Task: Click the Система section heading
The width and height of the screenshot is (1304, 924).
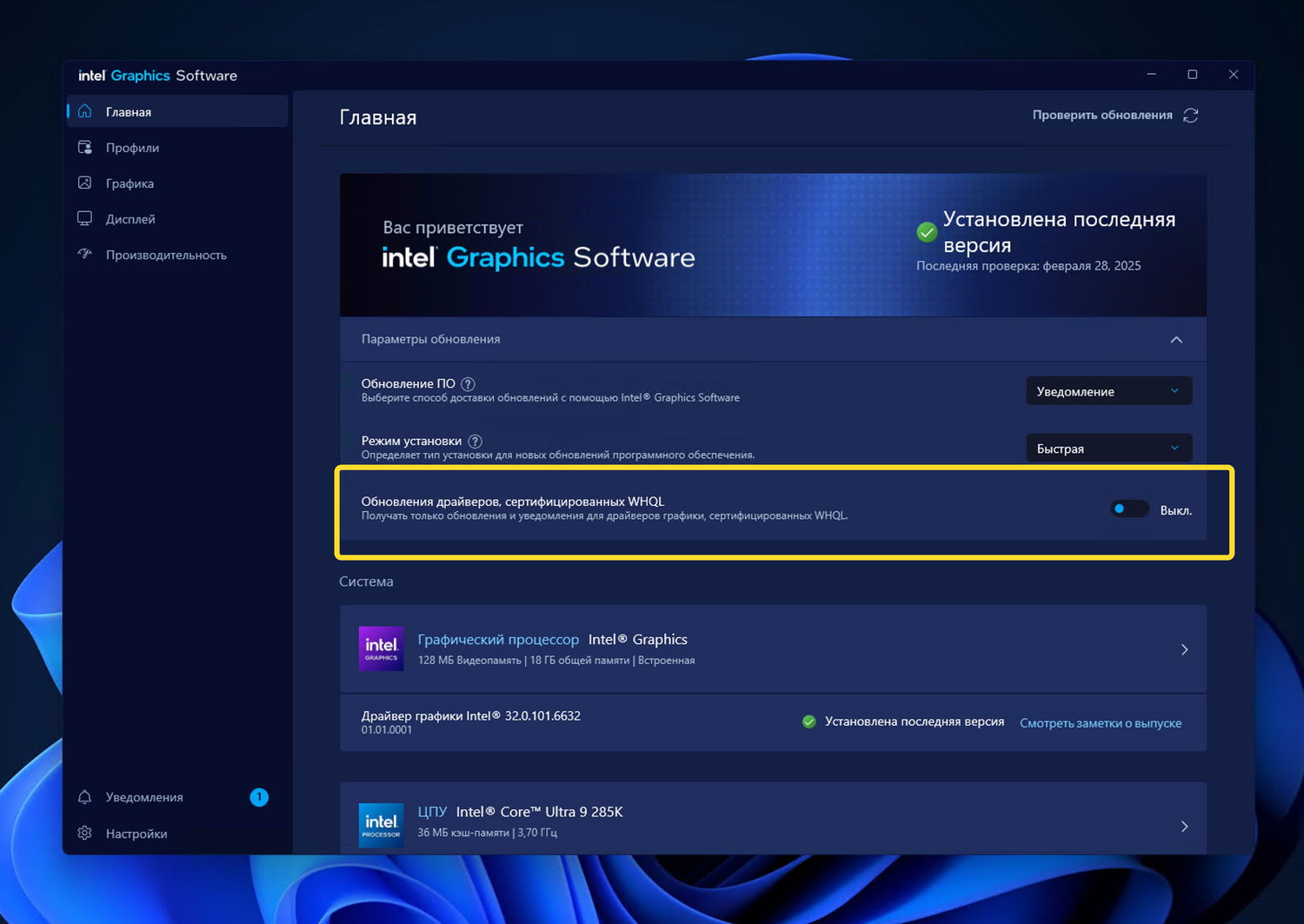Action: click(366, 582)
